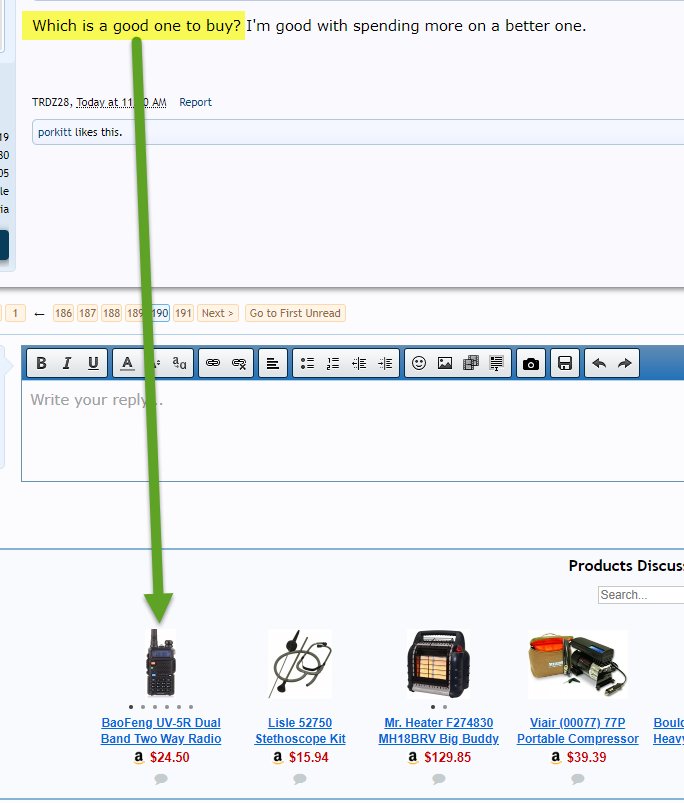Image resolution: width=684 pixels, height=803 pixels.
Task: Open the smilies picker
Action: click(x=419, y=363)
